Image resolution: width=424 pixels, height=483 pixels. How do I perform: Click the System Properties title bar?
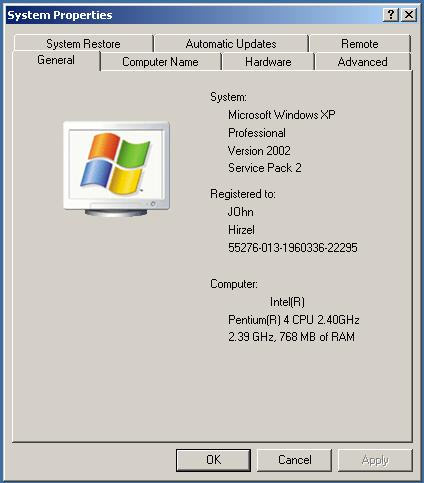(193, 15)
